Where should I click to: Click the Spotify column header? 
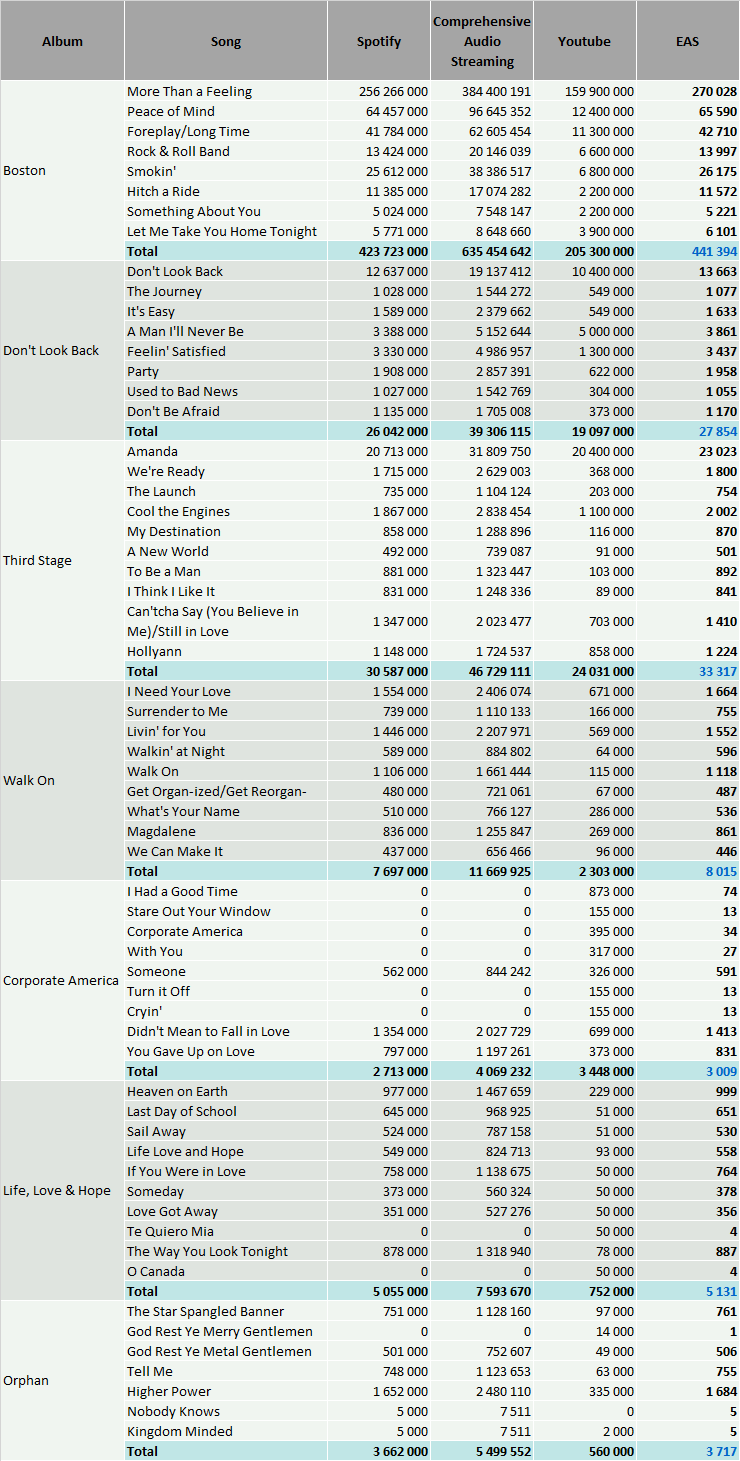pos(379,41)
